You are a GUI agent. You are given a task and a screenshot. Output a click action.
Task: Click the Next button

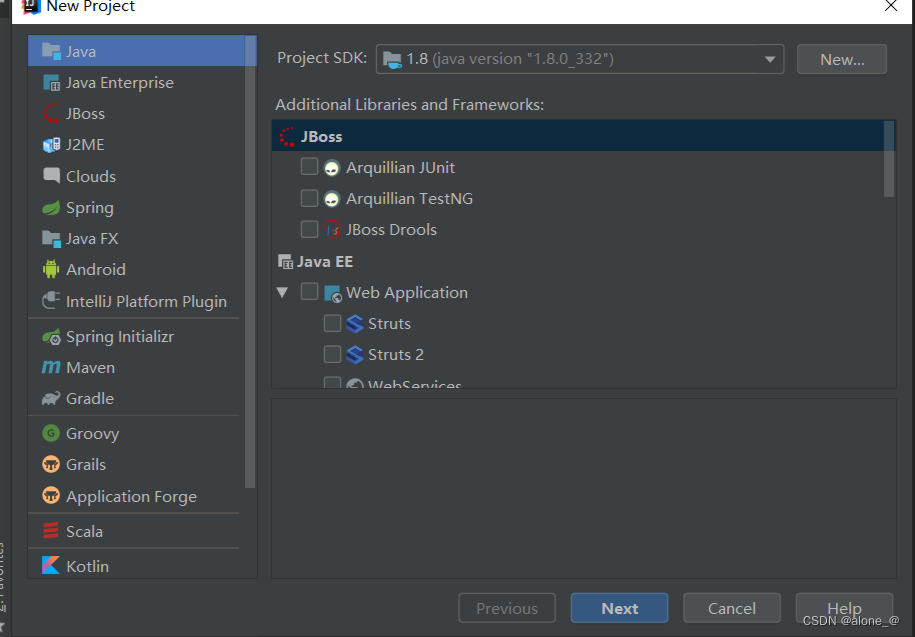(x=619, y=608)
